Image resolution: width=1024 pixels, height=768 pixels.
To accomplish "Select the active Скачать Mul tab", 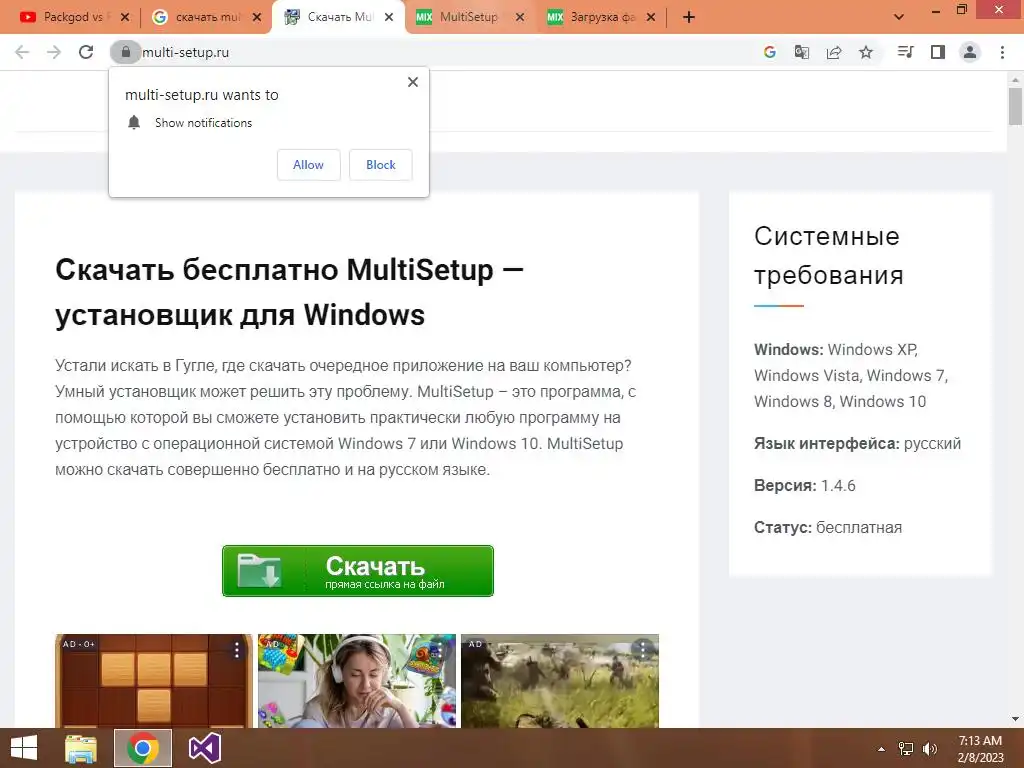I will pos(340,17).
